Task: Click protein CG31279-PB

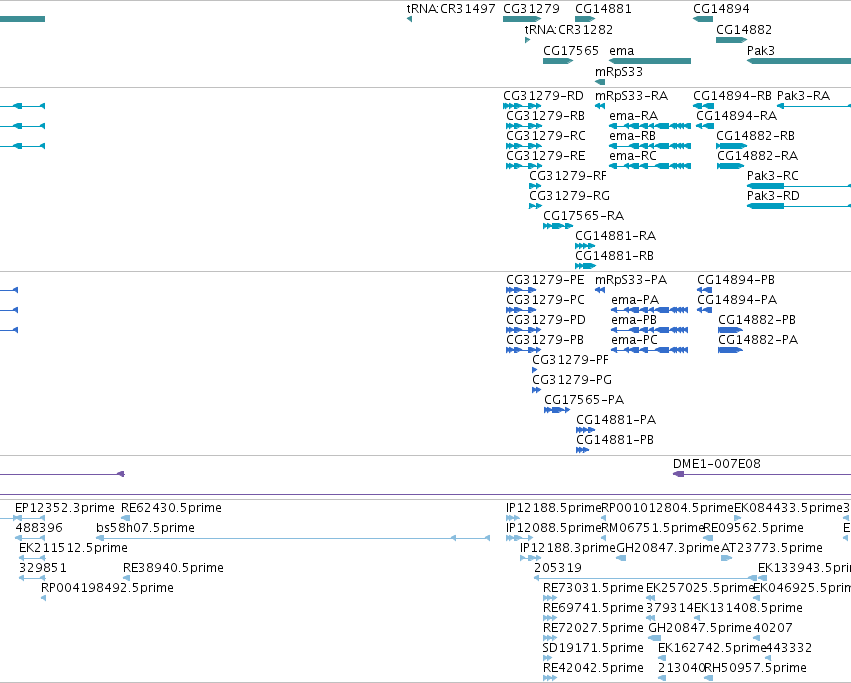Action: pyautogui.click(x=523, y=350)
